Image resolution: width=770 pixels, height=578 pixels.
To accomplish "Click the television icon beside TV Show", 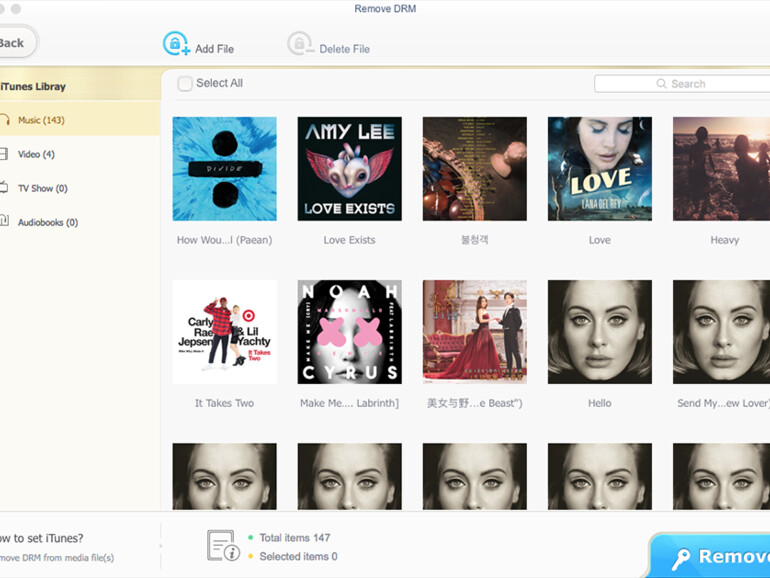I will pyautogui.click(x=4, y=188).
